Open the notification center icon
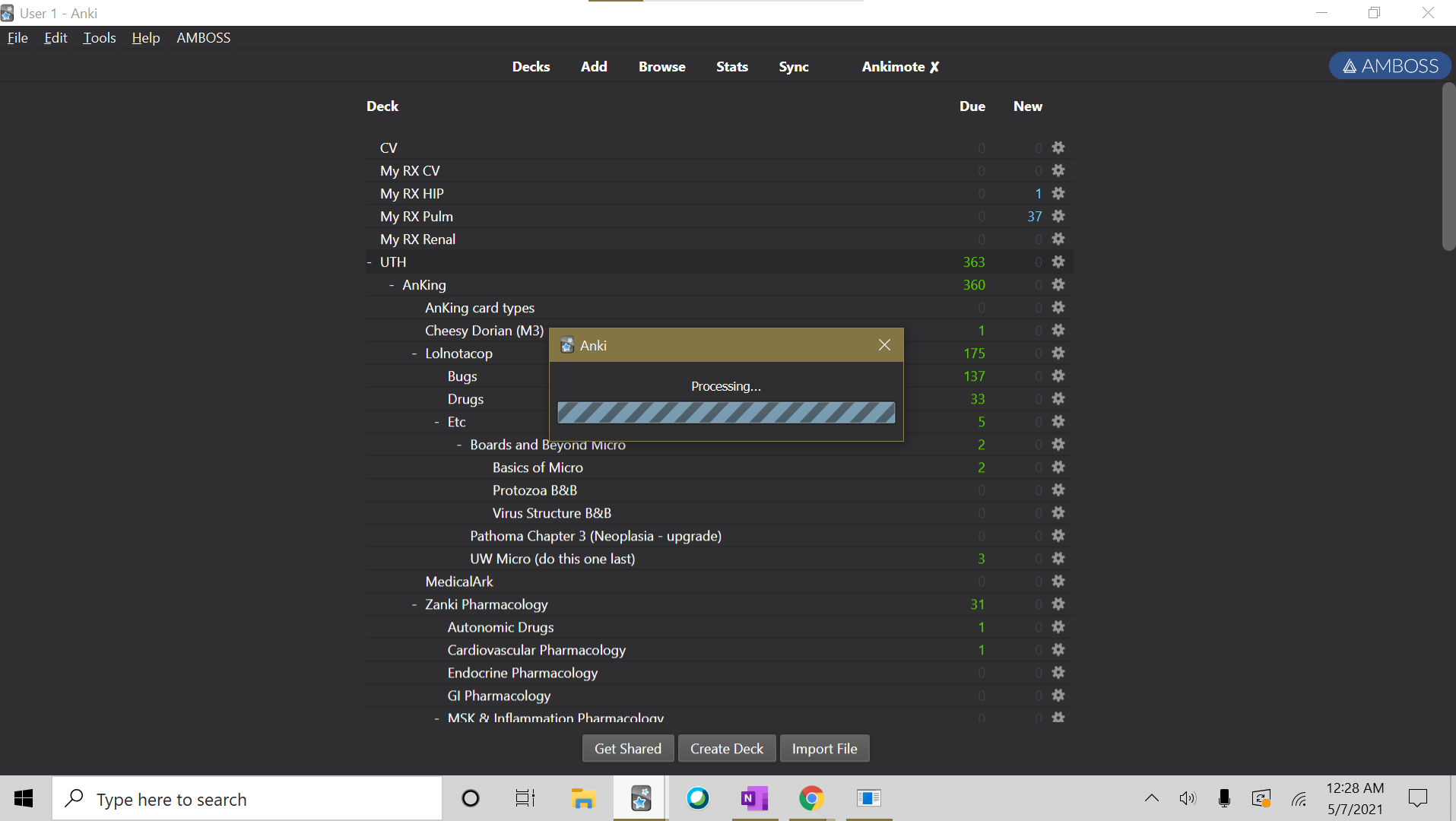Screen dimensions: 1456x821 [x=1418, y=799]
